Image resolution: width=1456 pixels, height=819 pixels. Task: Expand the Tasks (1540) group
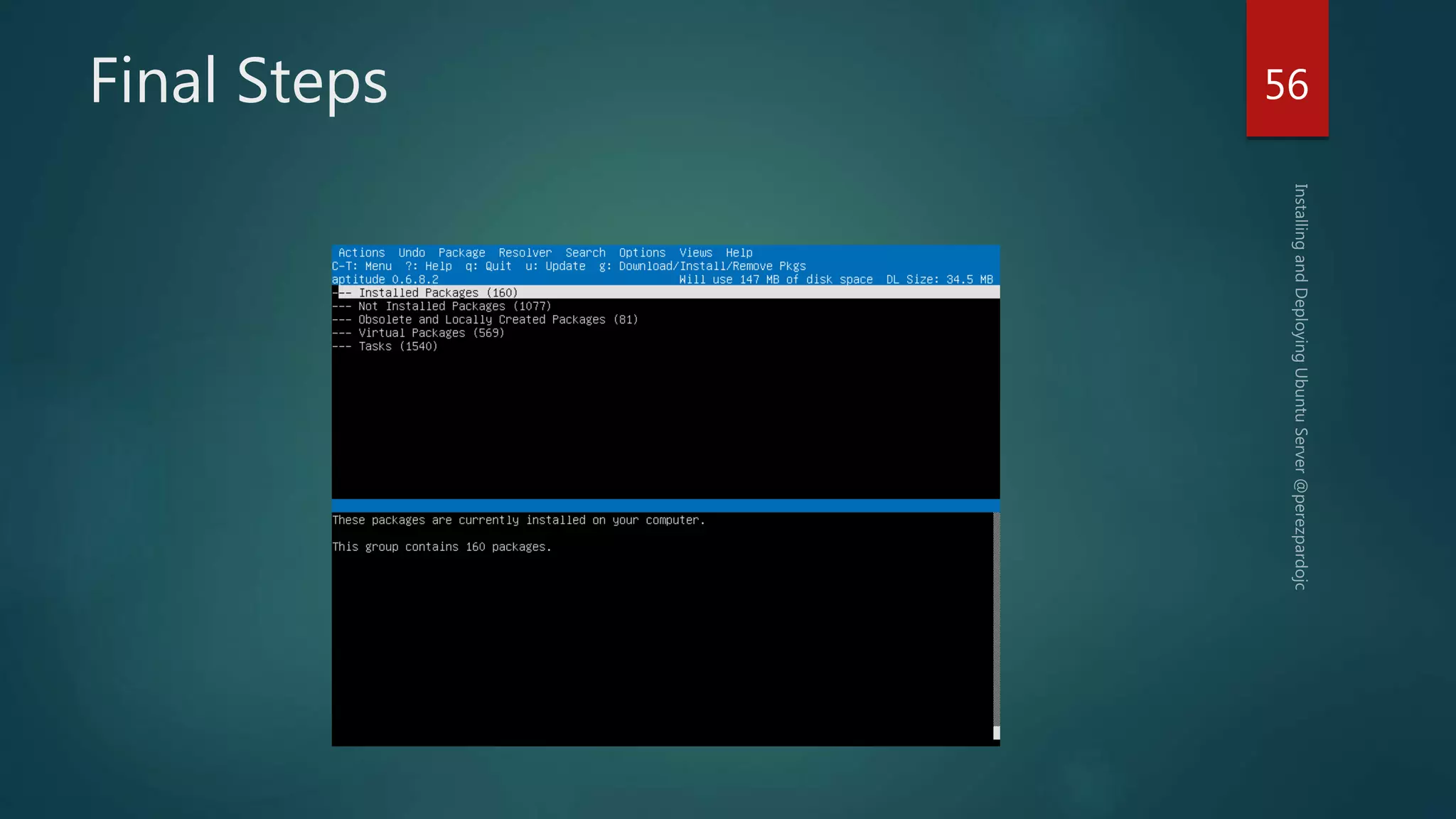[x=397, y=346]
